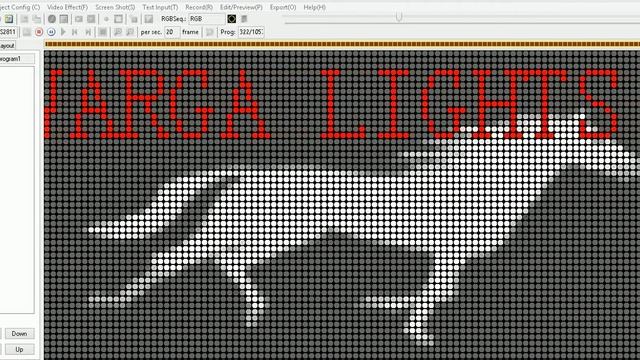Click the red record button
The width and height of the screenshot is (640, 360).
[39, 32]
